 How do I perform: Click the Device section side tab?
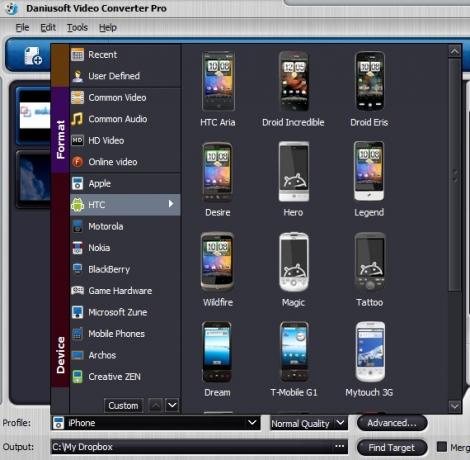click(60, 280)
